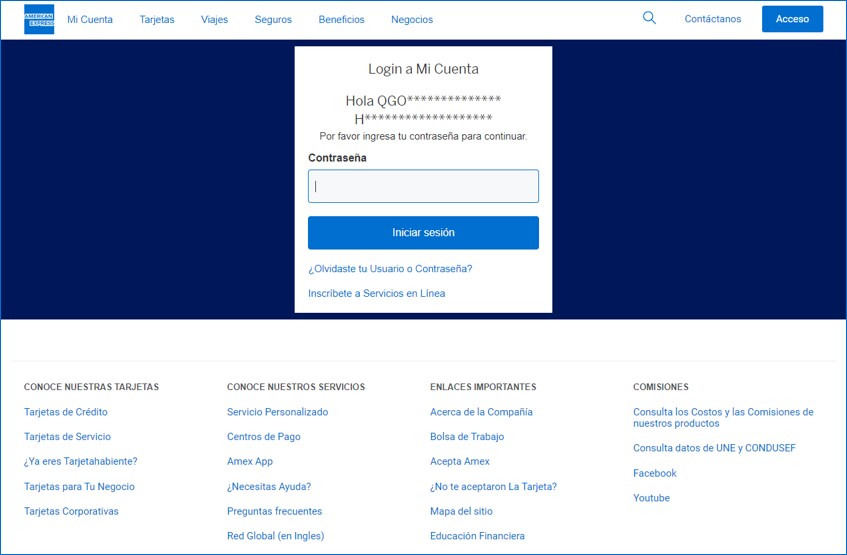
Task: Select Viajes in the top navigation
Action: tap(214, 19)
